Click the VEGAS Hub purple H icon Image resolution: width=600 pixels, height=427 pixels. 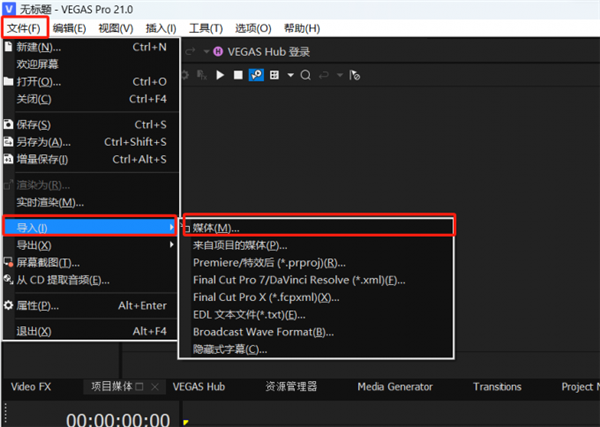[x=218, y=51]
